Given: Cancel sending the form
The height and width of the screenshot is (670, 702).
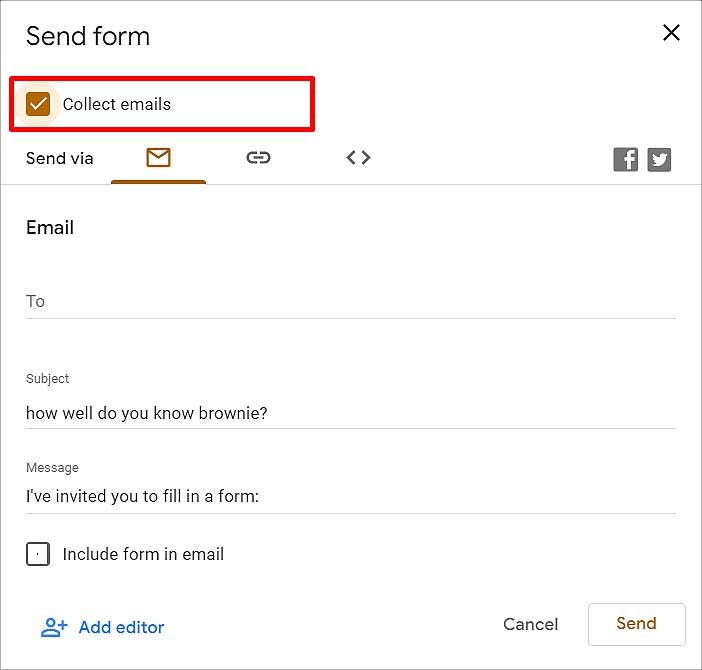Looking at the screenshot, I should (531, 624).
